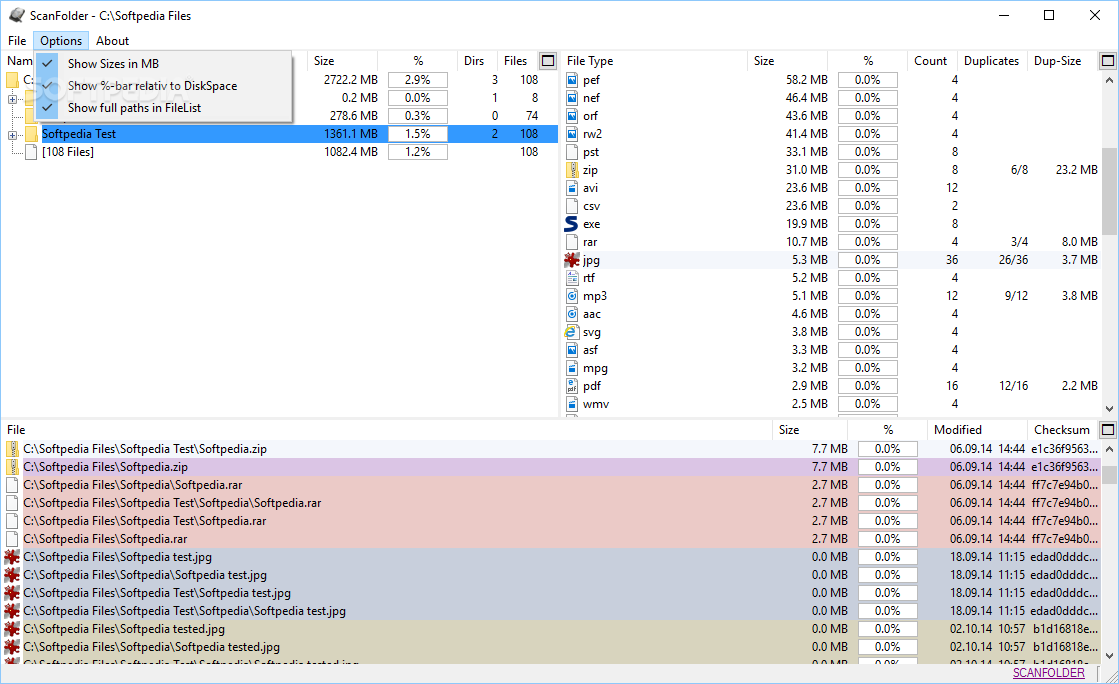Screen dimensions: 1119x684
Task: Click the [108 Files] document icon
Action: (x=31, y=151)
